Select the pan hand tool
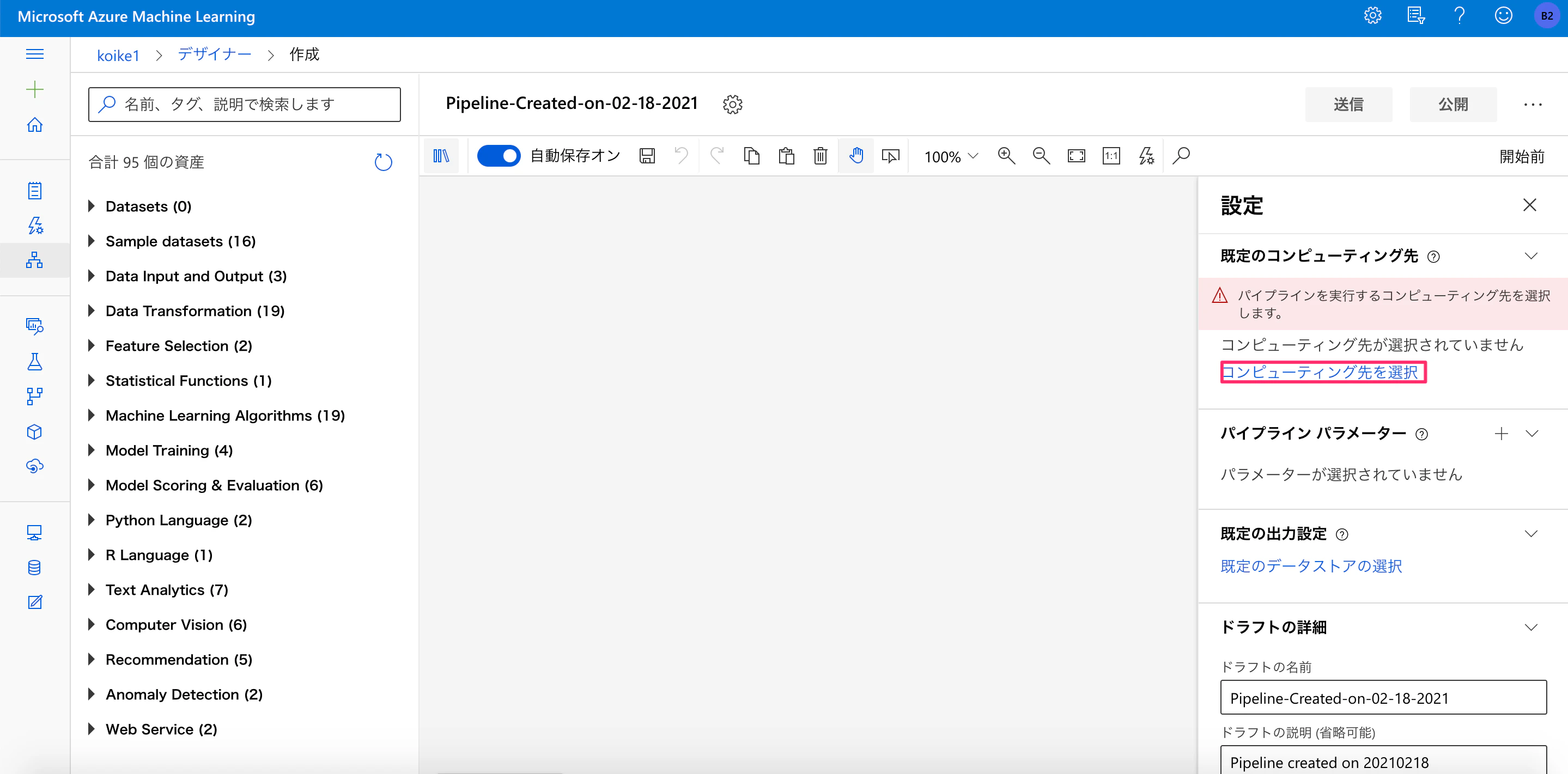 (856, 156)
